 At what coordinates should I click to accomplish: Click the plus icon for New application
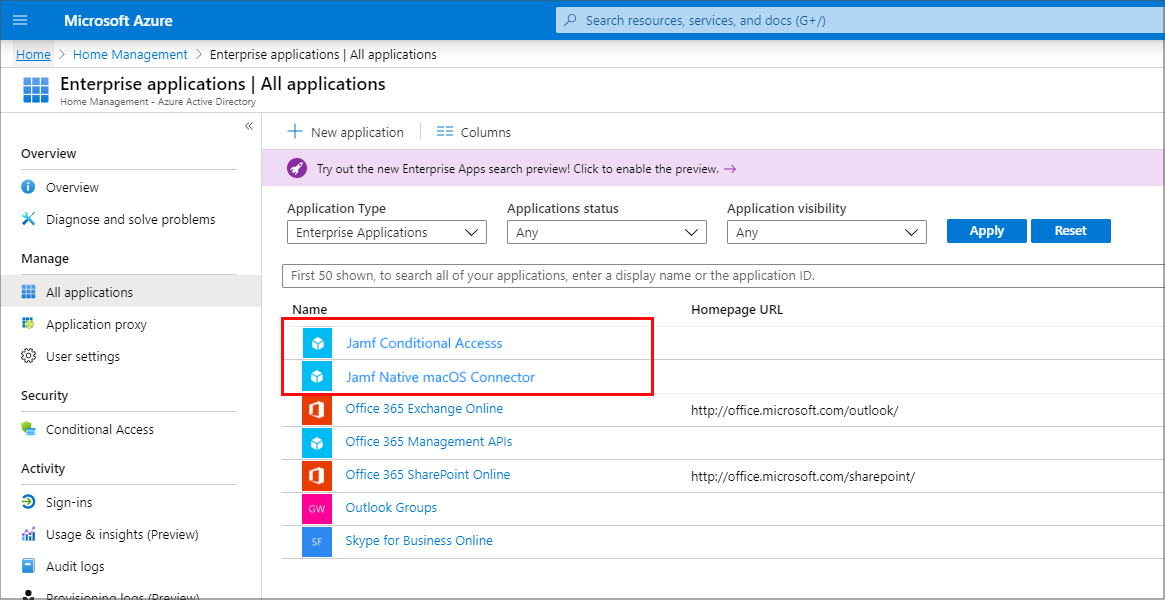[x=295, y=132]
